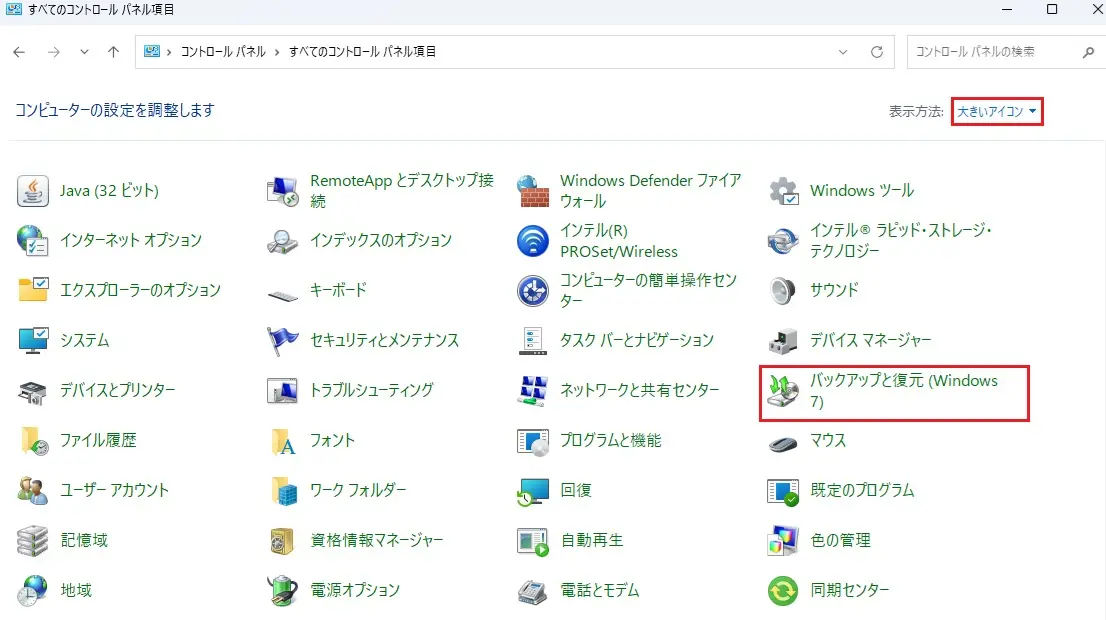Click the 色の管理 icon

(x=783, y=541)
